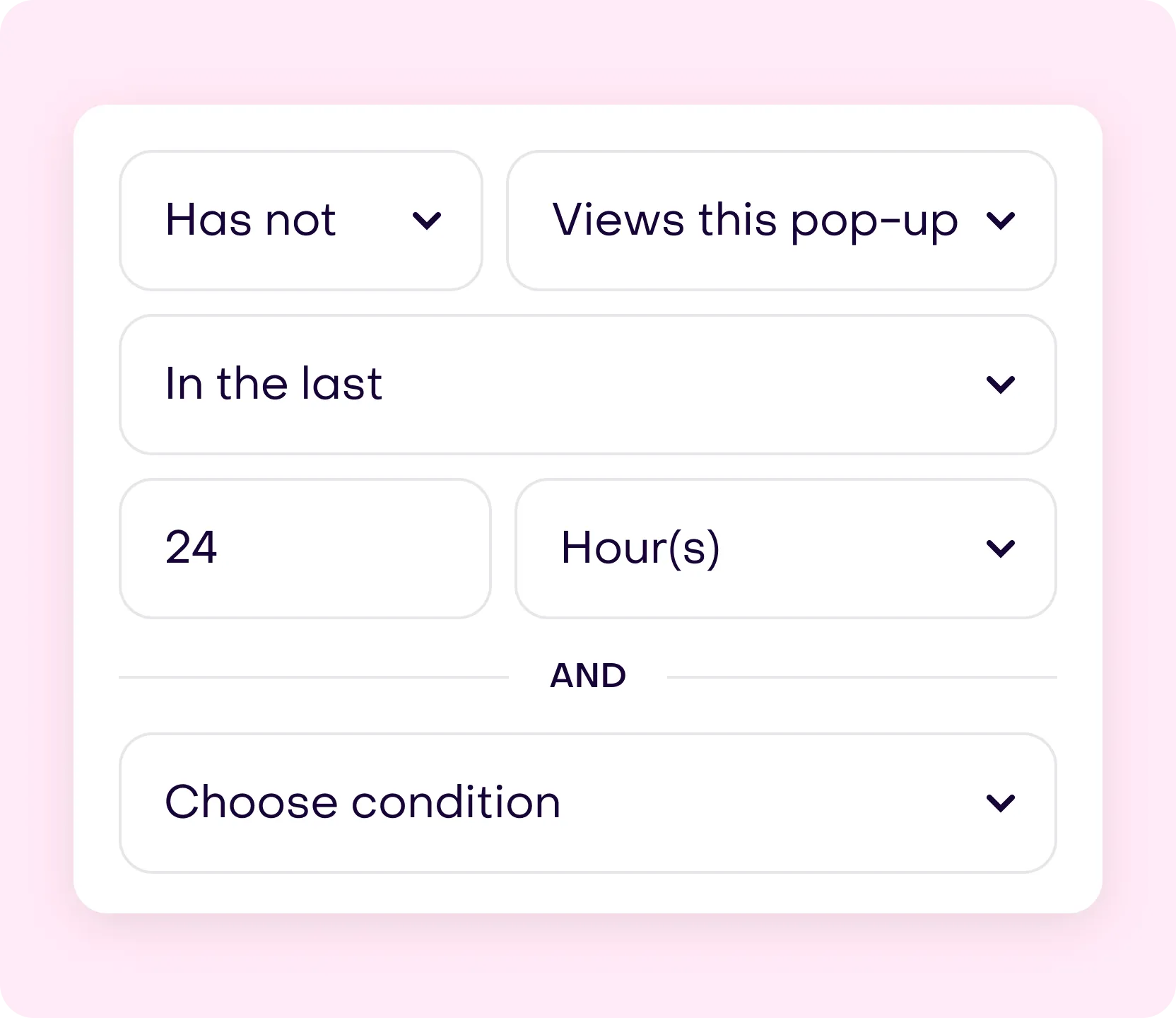
Task: Open the "Has not" dropdown
Action: [301, 220]
